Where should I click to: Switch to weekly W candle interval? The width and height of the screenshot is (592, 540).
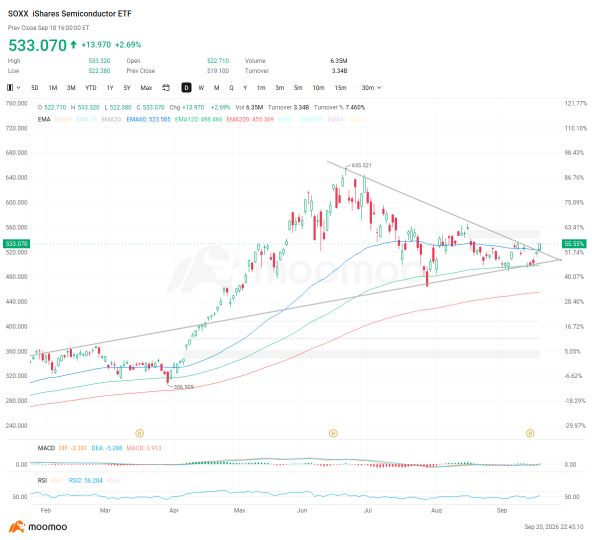pyautogui.click(x=201, y=88)
